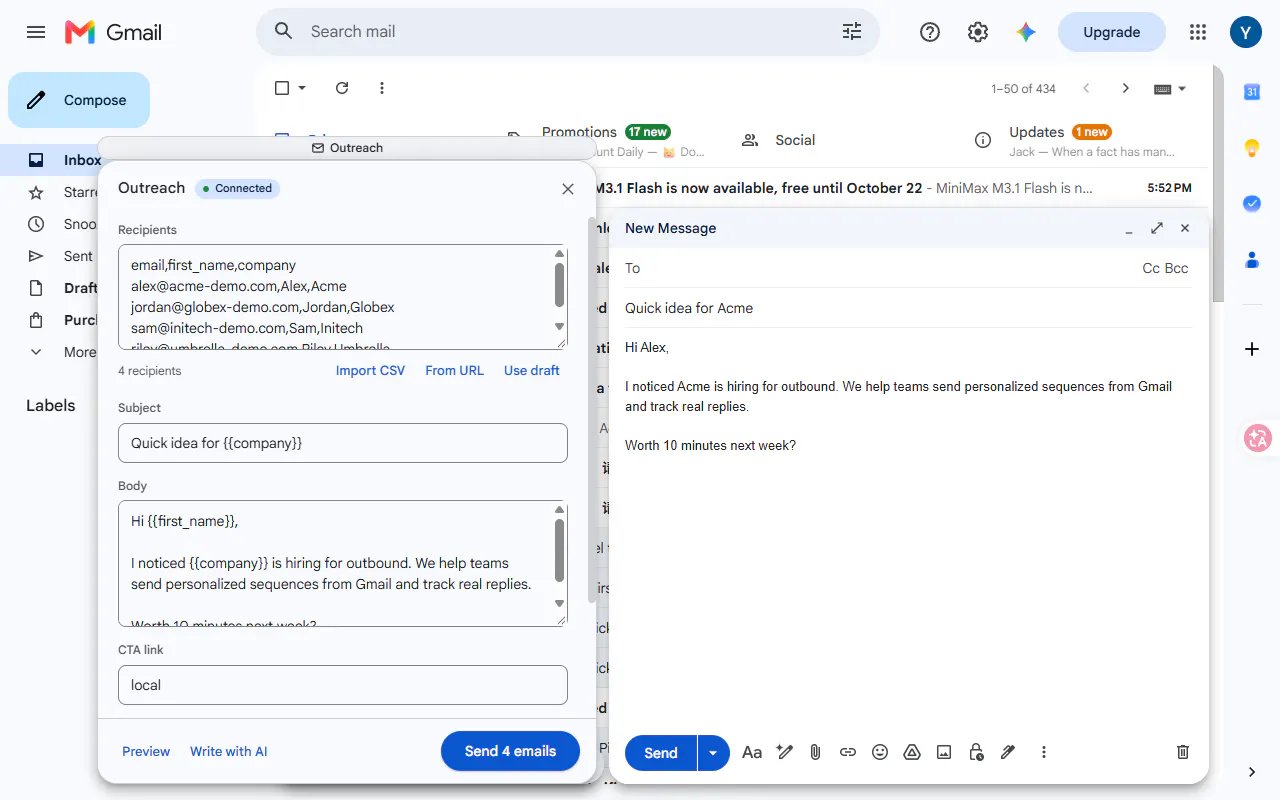Click the Outreach Subject field
The image size is (1280, 800).
click(343, 443)
